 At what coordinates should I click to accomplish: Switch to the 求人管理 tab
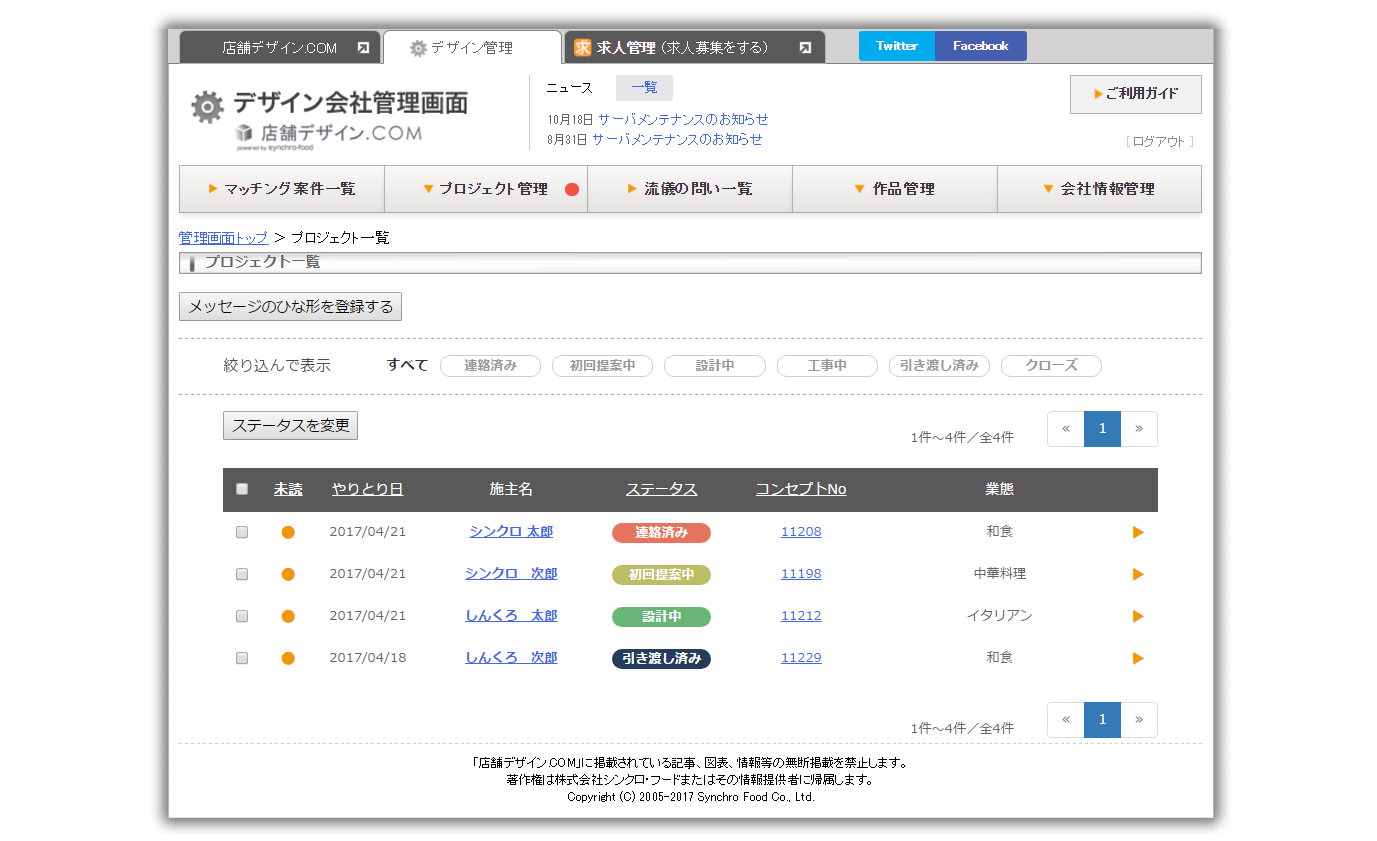(680, 48)
